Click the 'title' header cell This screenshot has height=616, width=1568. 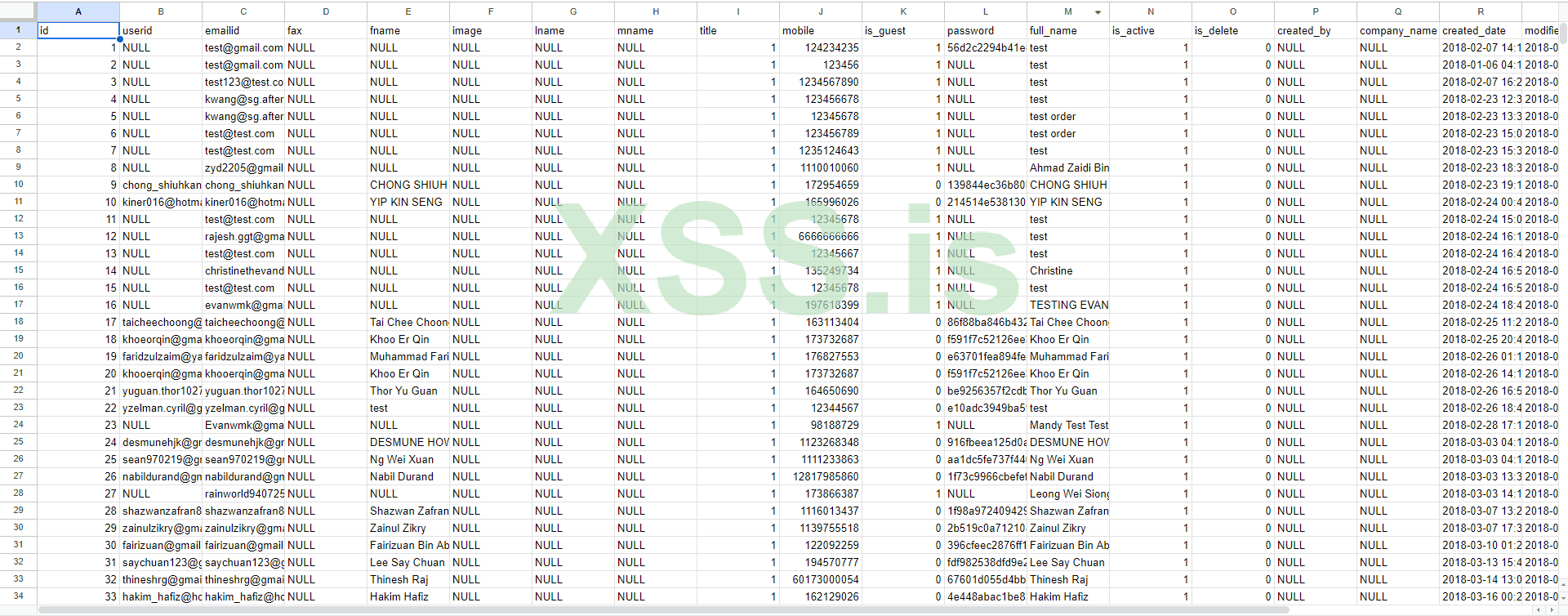[x=738, y=30]
